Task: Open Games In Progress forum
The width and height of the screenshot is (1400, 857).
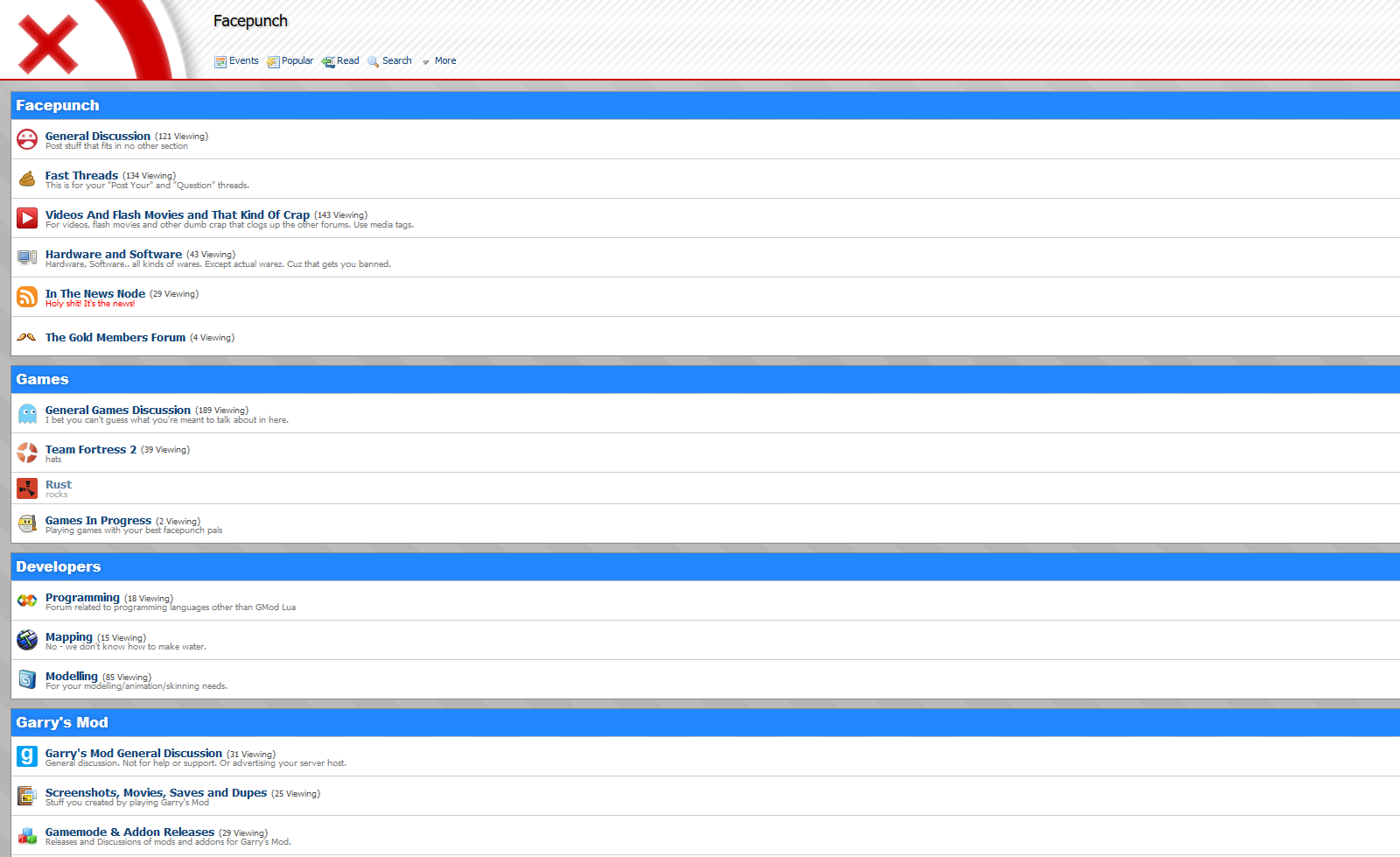Action: (98, 520)
